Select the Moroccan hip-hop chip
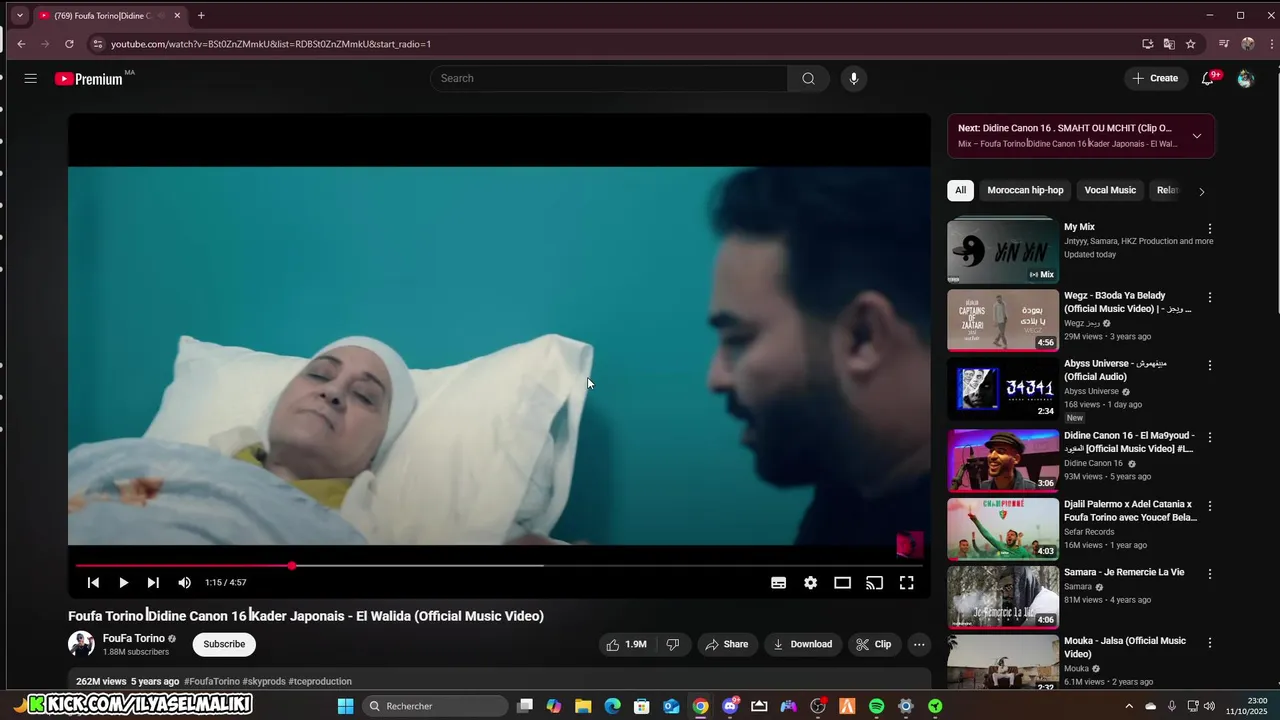Image resolution: width=1280 pixels, height=720 pixels. [1025, 190]
